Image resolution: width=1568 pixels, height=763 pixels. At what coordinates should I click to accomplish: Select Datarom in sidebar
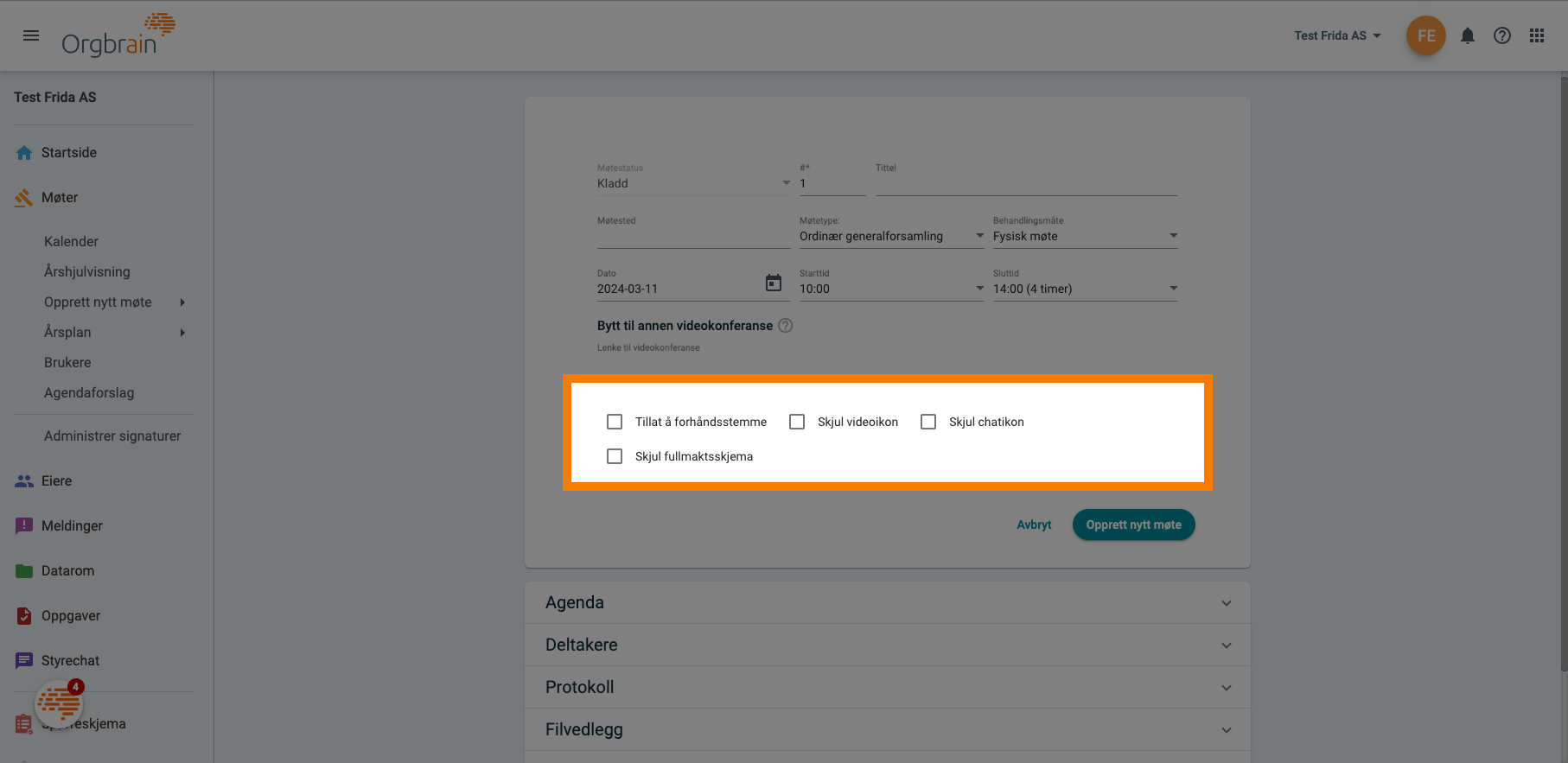click(x=68, y=571)
